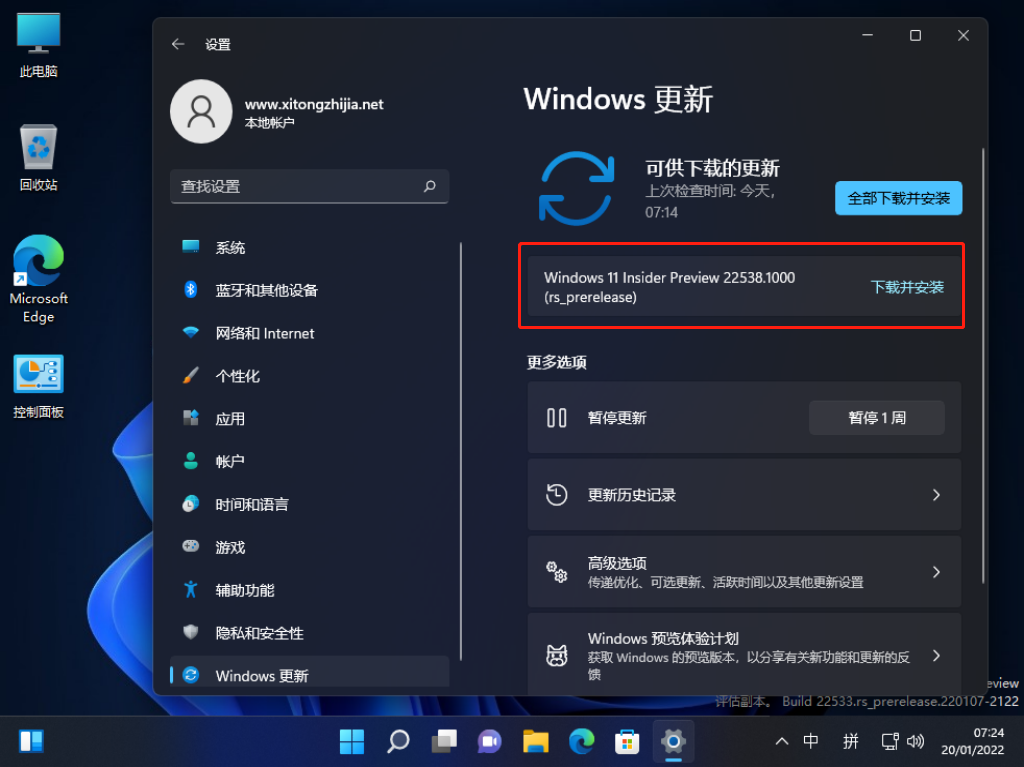Image resolution: width=1024 pixels, height=767 pixels.
Task: Click the Bluetooth icon for 蓝牙和其他设备
Action: (x=191, y=289)
